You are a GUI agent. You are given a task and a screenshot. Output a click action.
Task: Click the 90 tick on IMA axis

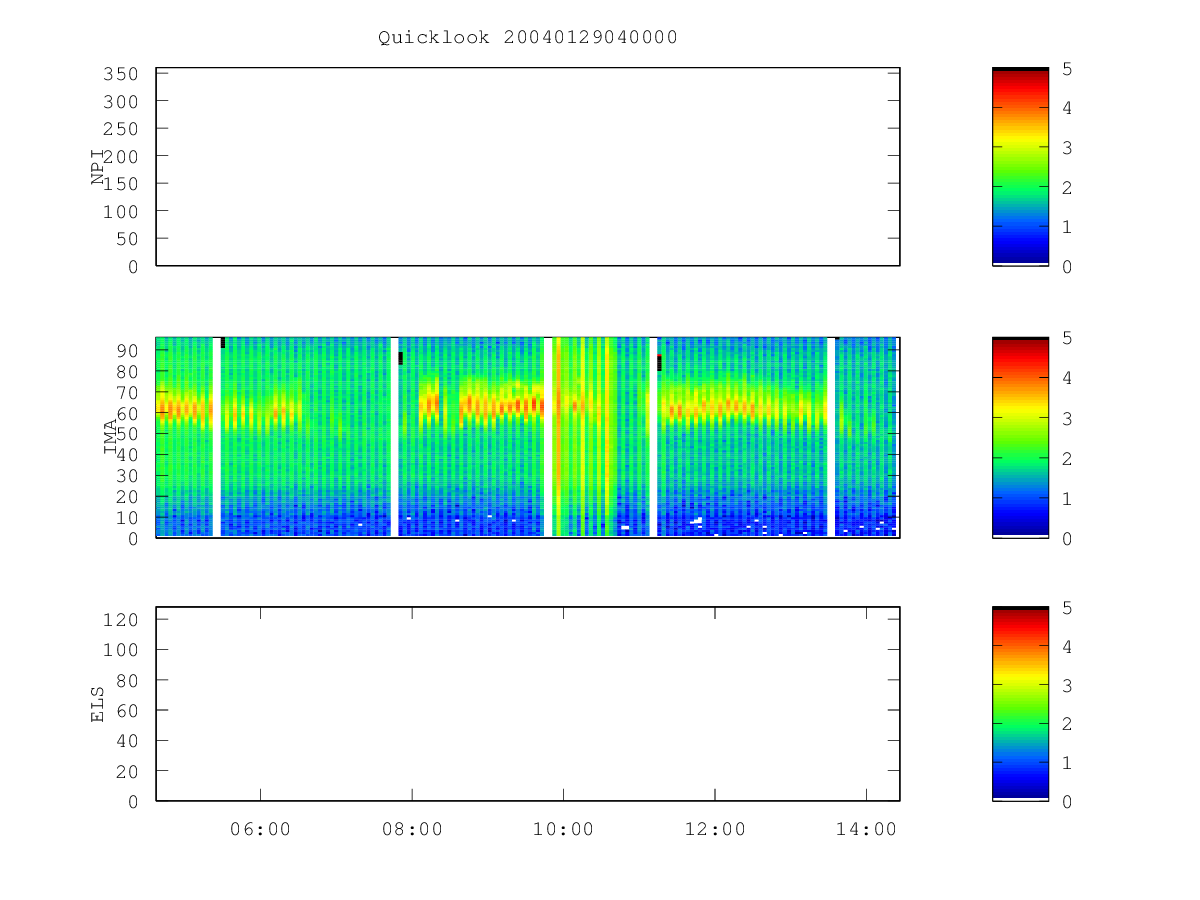(x=125, y=350)
